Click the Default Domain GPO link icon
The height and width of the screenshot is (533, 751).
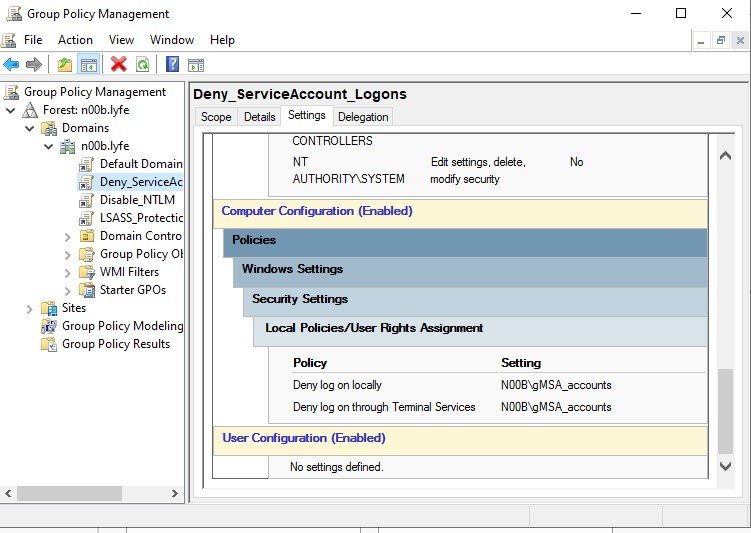point(86,164)
